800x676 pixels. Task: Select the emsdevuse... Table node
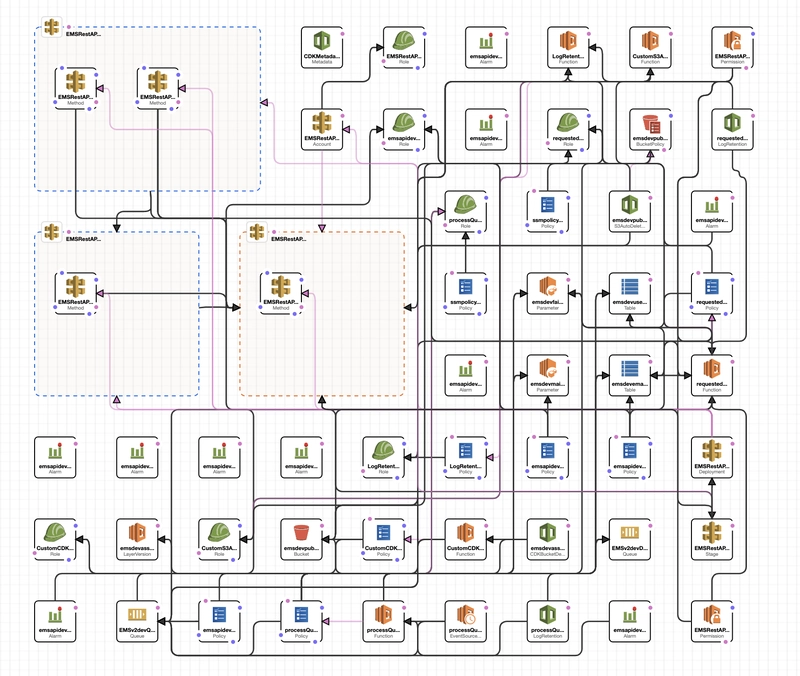coord(630,293)
